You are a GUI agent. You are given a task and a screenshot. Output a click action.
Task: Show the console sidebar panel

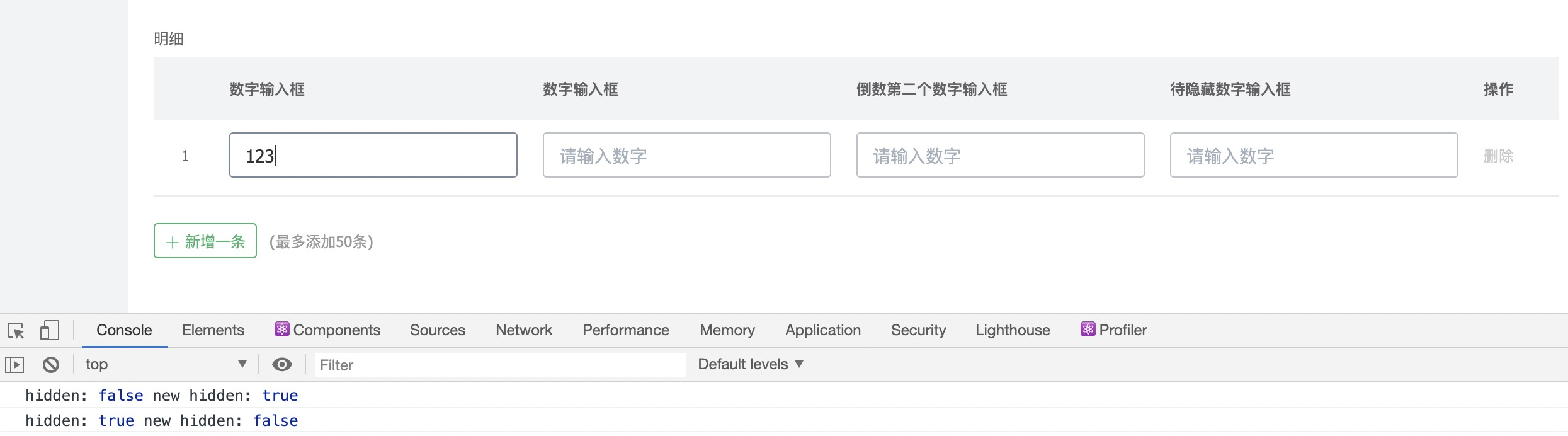pos(14,364)
